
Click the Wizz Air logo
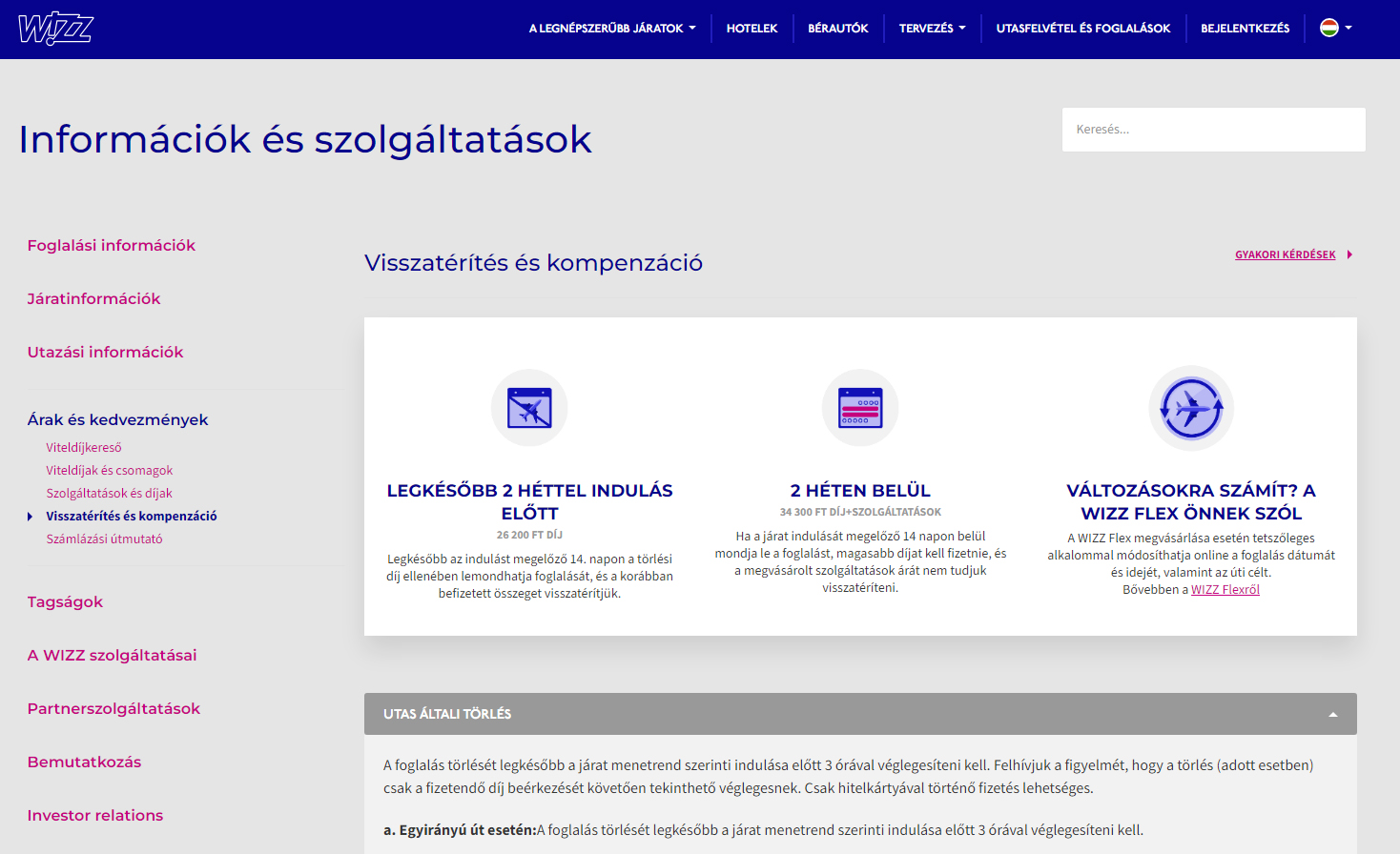[55, 29]
